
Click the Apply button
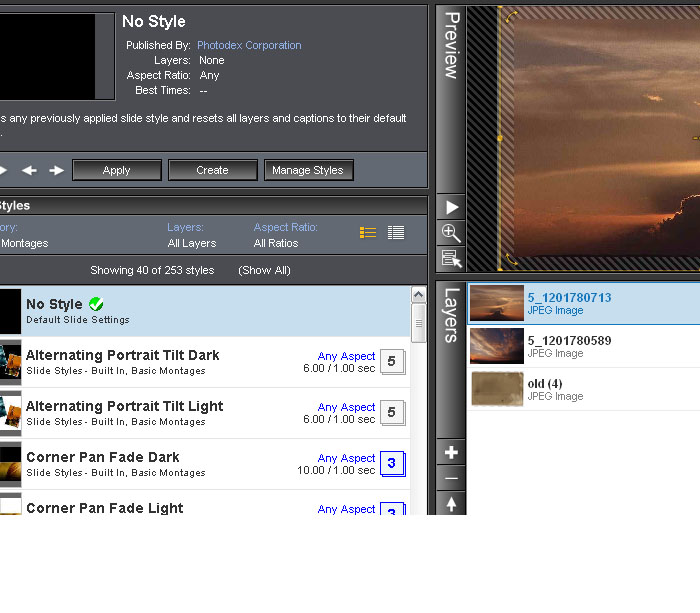116,171
